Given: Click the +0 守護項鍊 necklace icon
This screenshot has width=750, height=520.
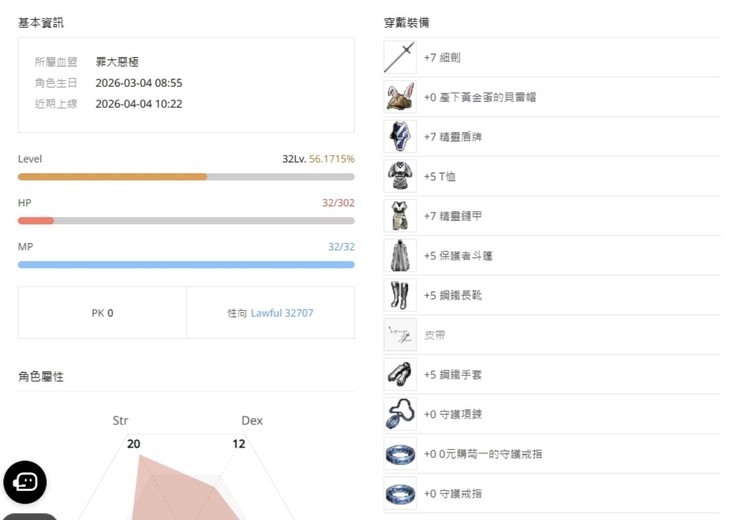Looking at the screenshot, I should click(x=400, y=413).
